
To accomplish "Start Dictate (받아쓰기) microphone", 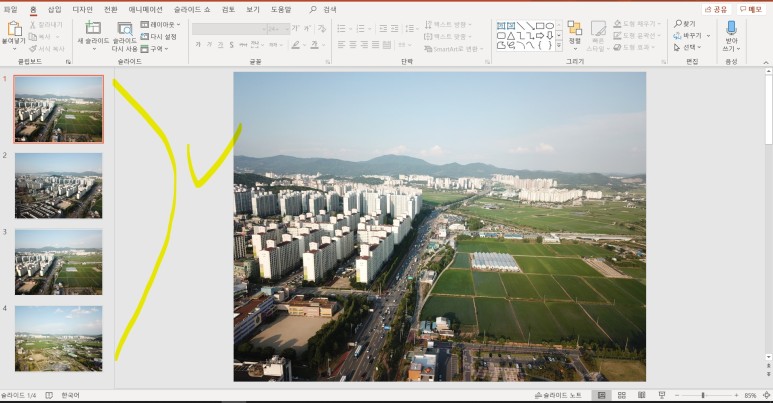I will pyautogui.click(x=731, y=28).
